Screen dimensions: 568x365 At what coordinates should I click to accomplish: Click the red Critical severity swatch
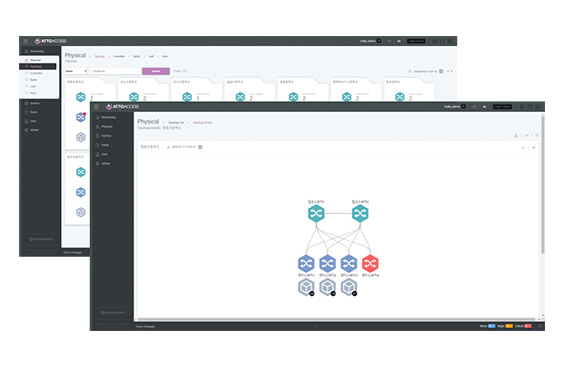click(x=528, y=326)
